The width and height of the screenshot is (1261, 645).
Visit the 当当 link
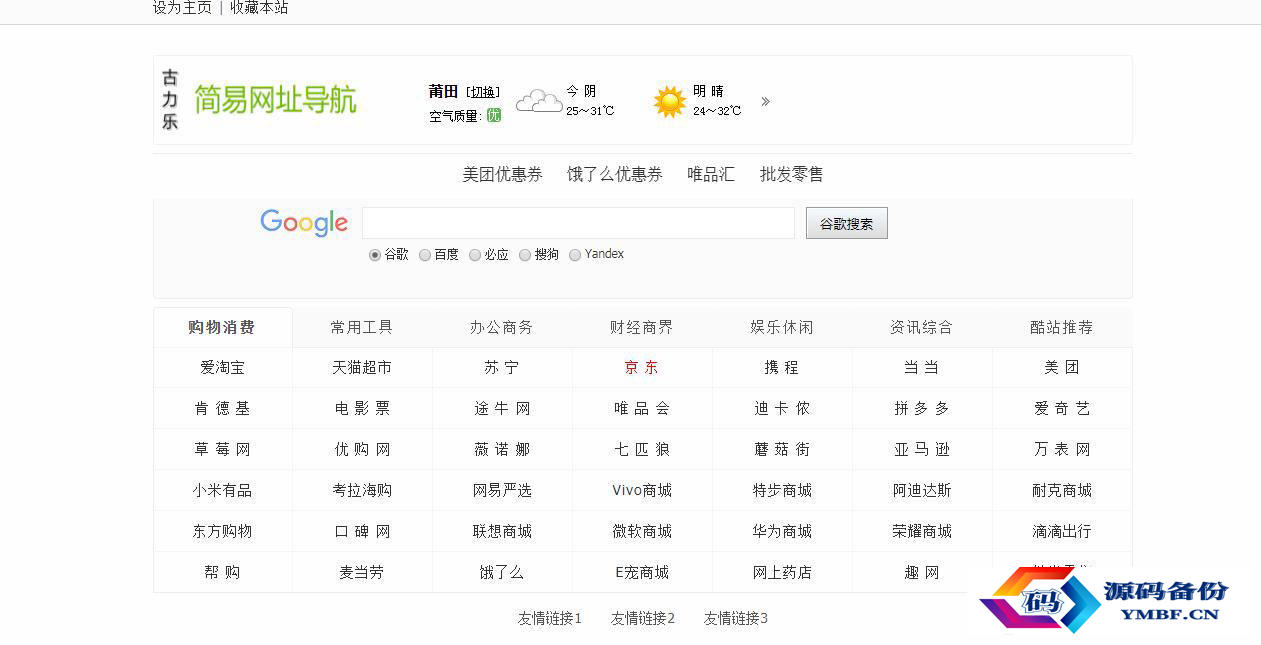pyautogui.click(x=922, y=368)
